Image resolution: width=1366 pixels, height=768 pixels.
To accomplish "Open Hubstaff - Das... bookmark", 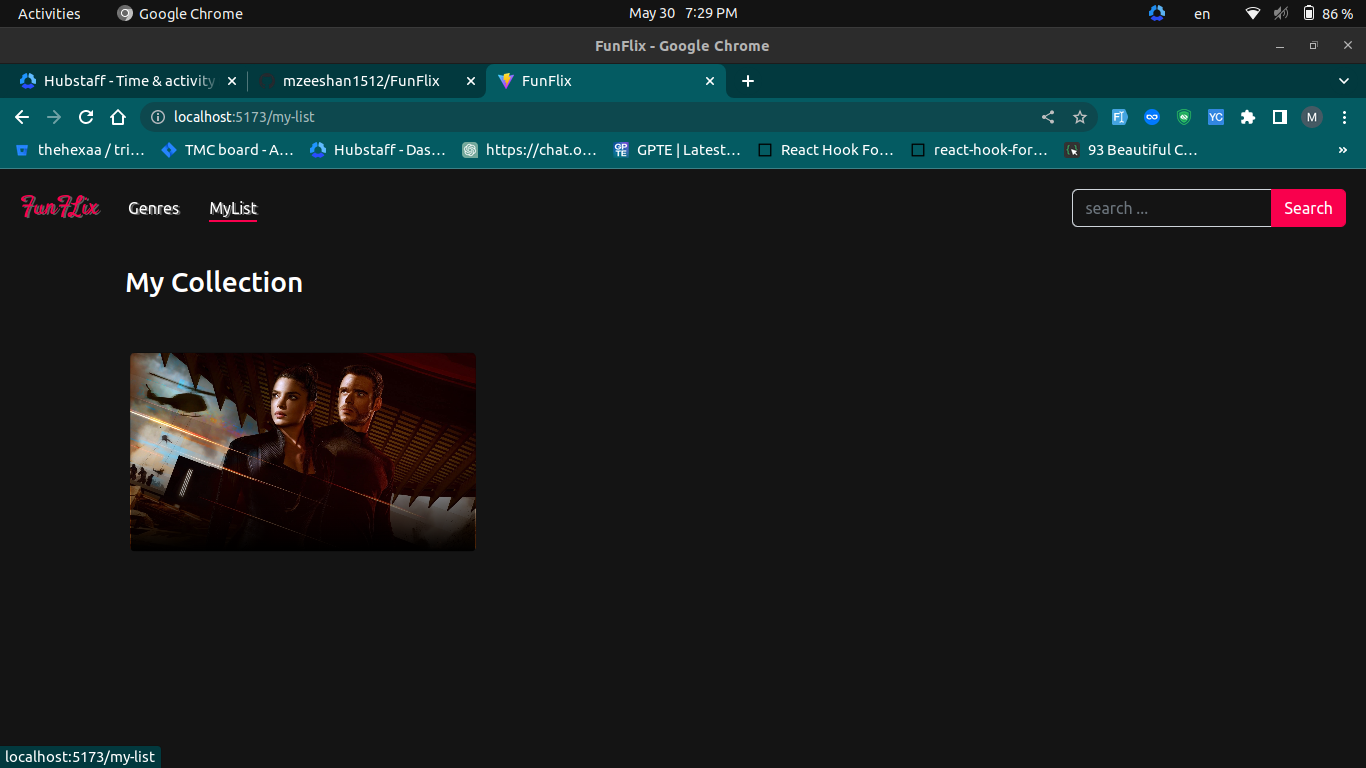I will 378,150.
